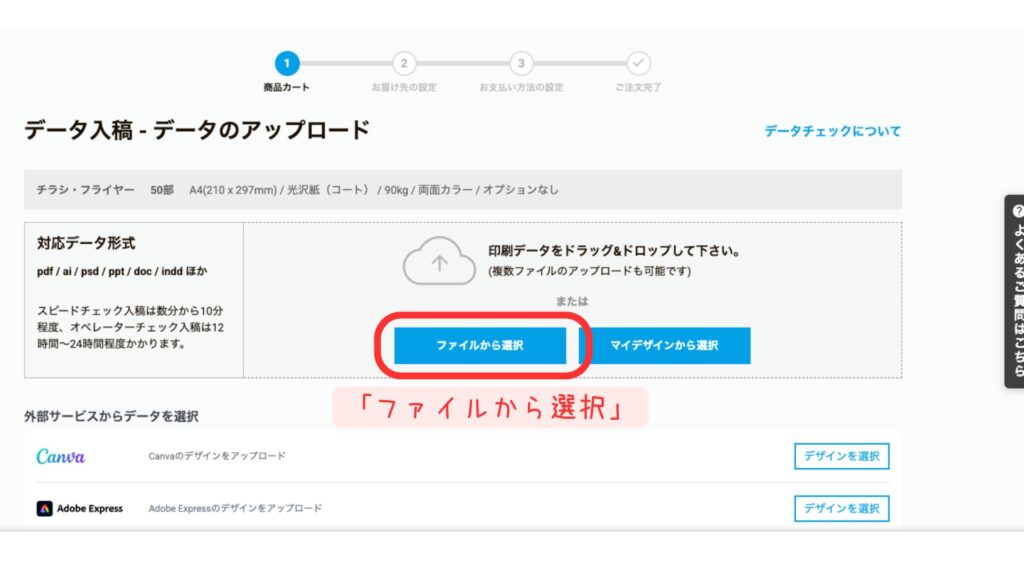Open the データチェックについて link
The image size is (1024, 576).
pos(832,129)
